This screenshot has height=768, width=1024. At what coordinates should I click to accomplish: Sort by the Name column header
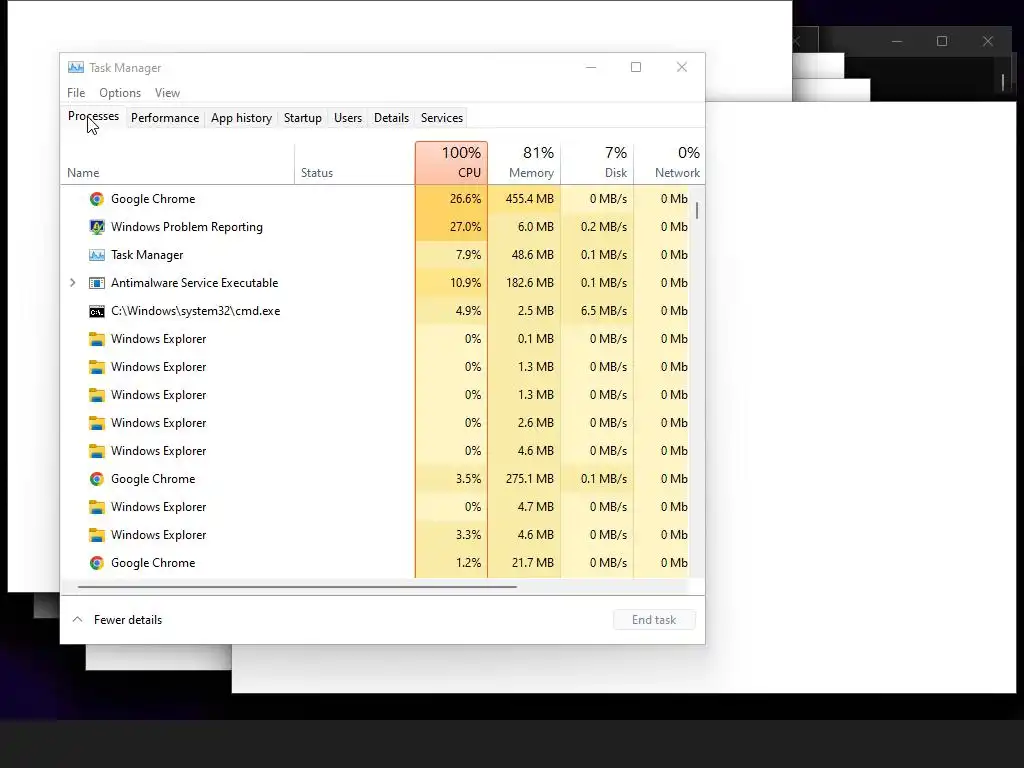pyautogui.click(x=178, y=163)
